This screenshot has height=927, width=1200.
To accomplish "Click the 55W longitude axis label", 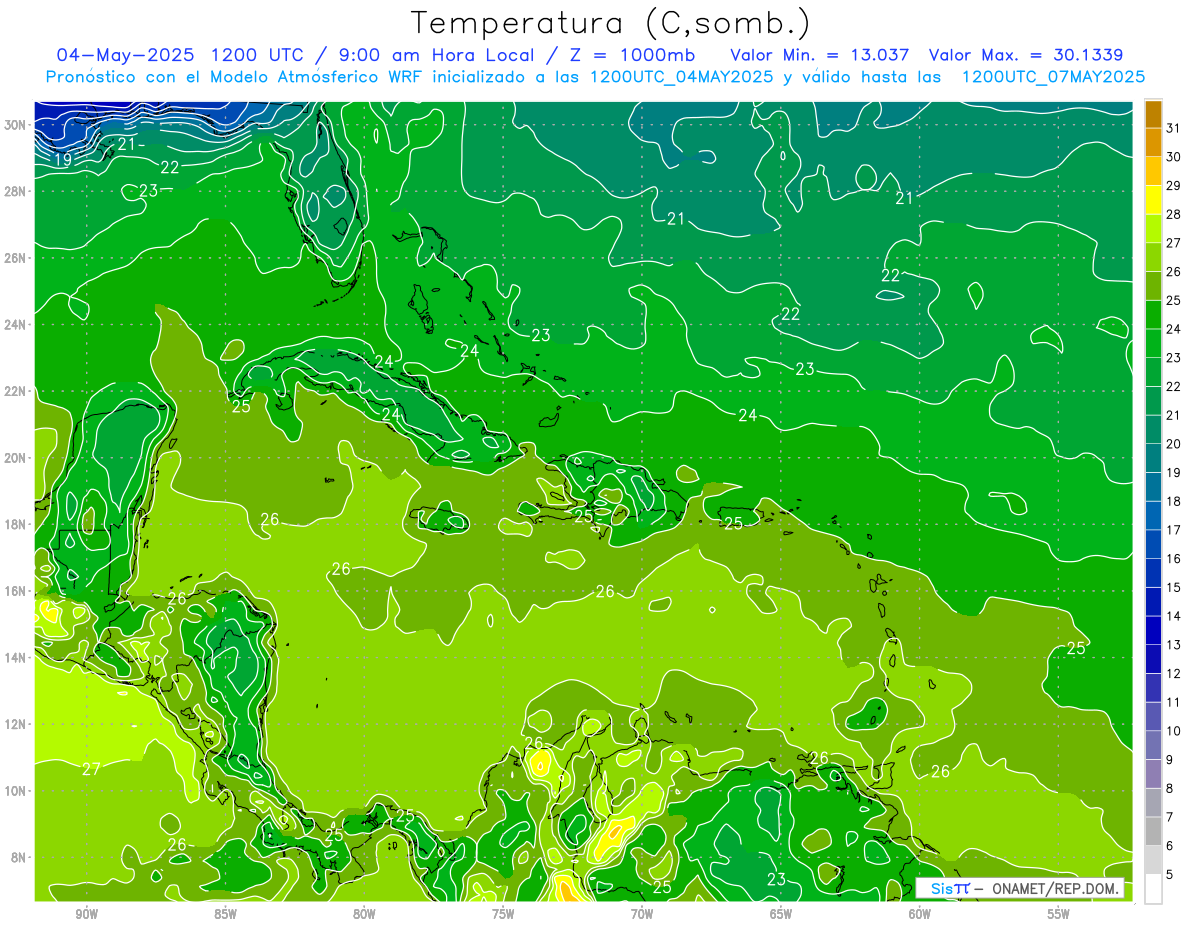I will (x=1059, y=914).
